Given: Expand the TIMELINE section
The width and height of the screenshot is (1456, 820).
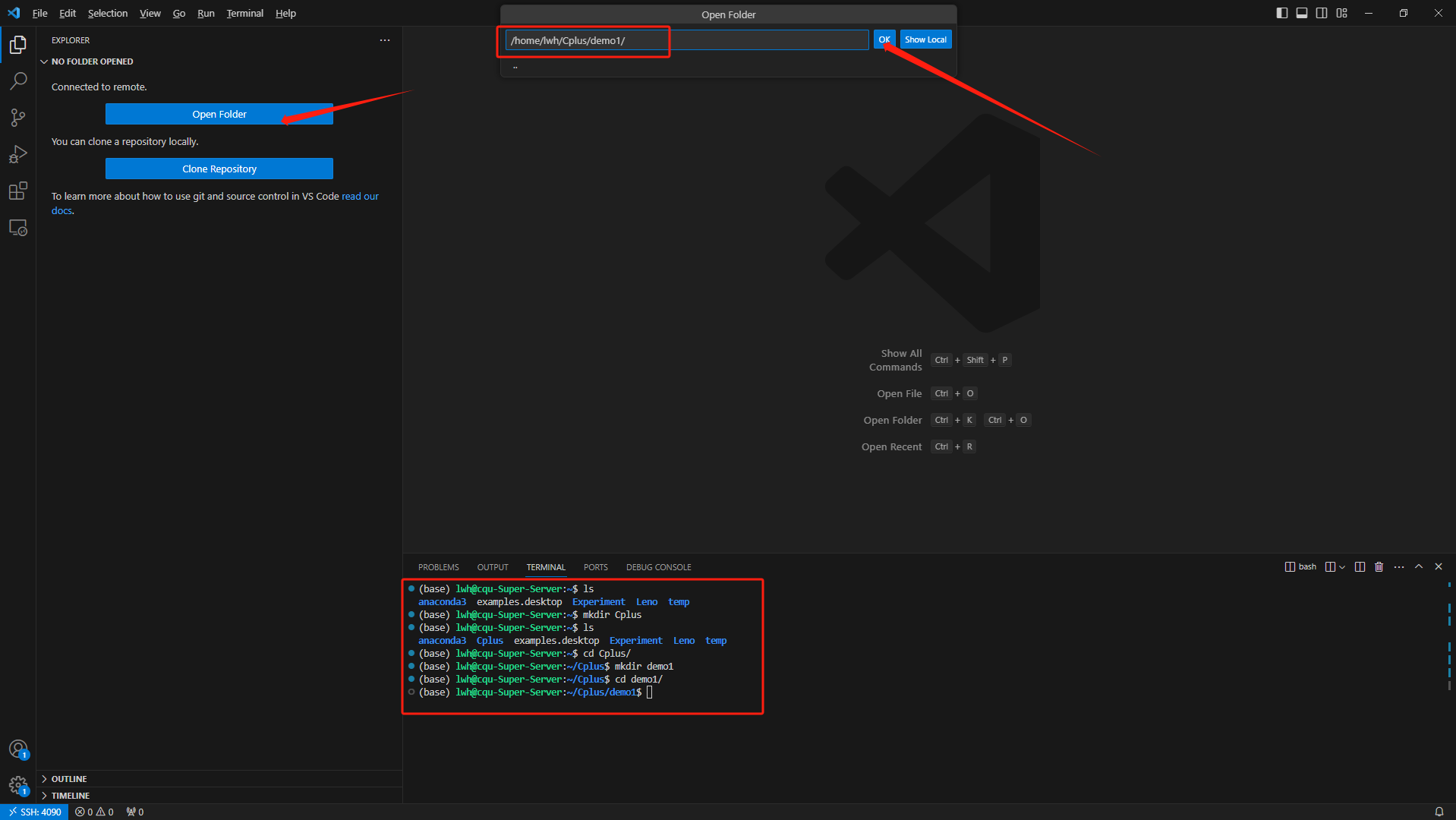Looking at the screenshot, I should coord(219,796).
